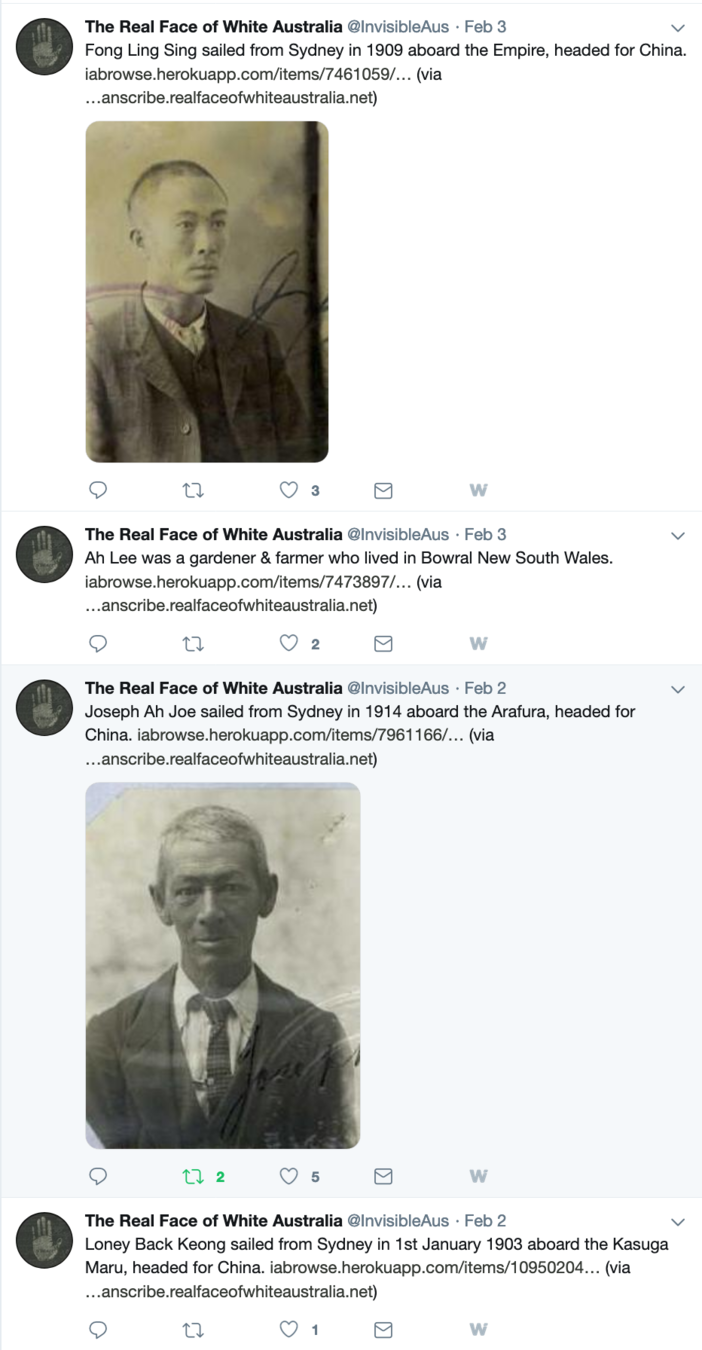
Task: Open more options chevron on Fong Ling Sing tweet
Action: pyautogui.click(x=678, y=28)
